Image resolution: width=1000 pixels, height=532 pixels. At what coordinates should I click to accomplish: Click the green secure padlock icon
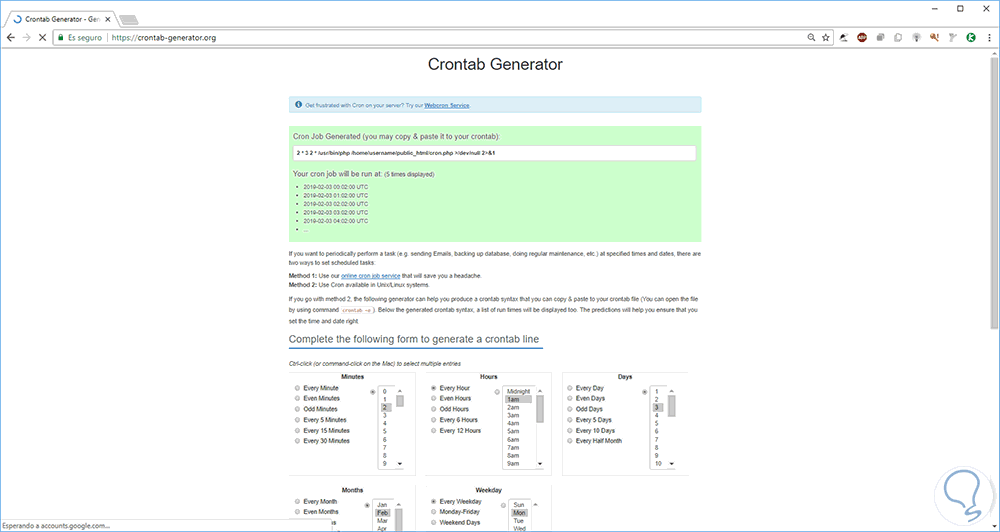coord(60,38)
